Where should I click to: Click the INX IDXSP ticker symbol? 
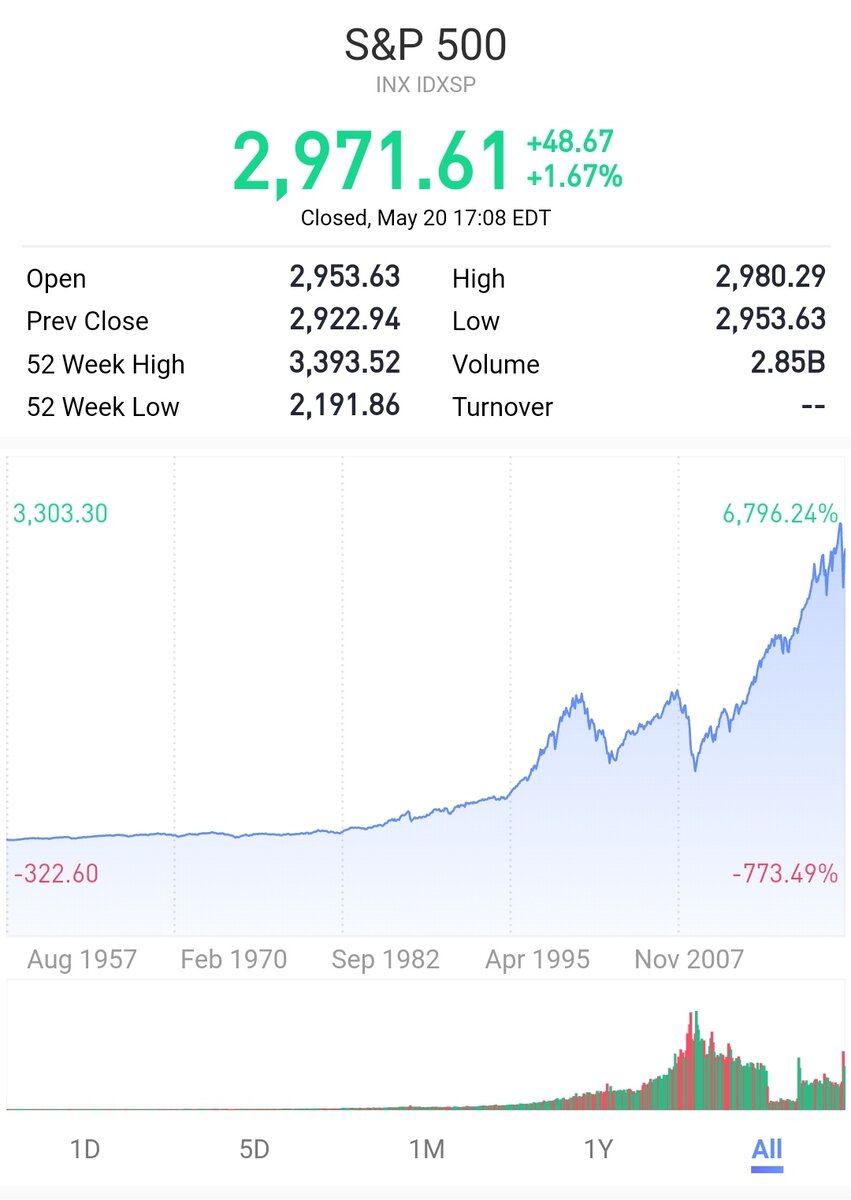[425, 85]
